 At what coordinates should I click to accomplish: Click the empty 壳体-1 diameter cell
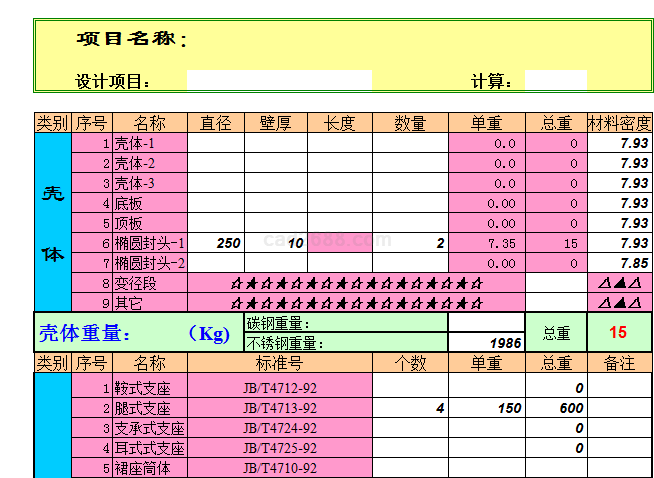pos(216,143)
